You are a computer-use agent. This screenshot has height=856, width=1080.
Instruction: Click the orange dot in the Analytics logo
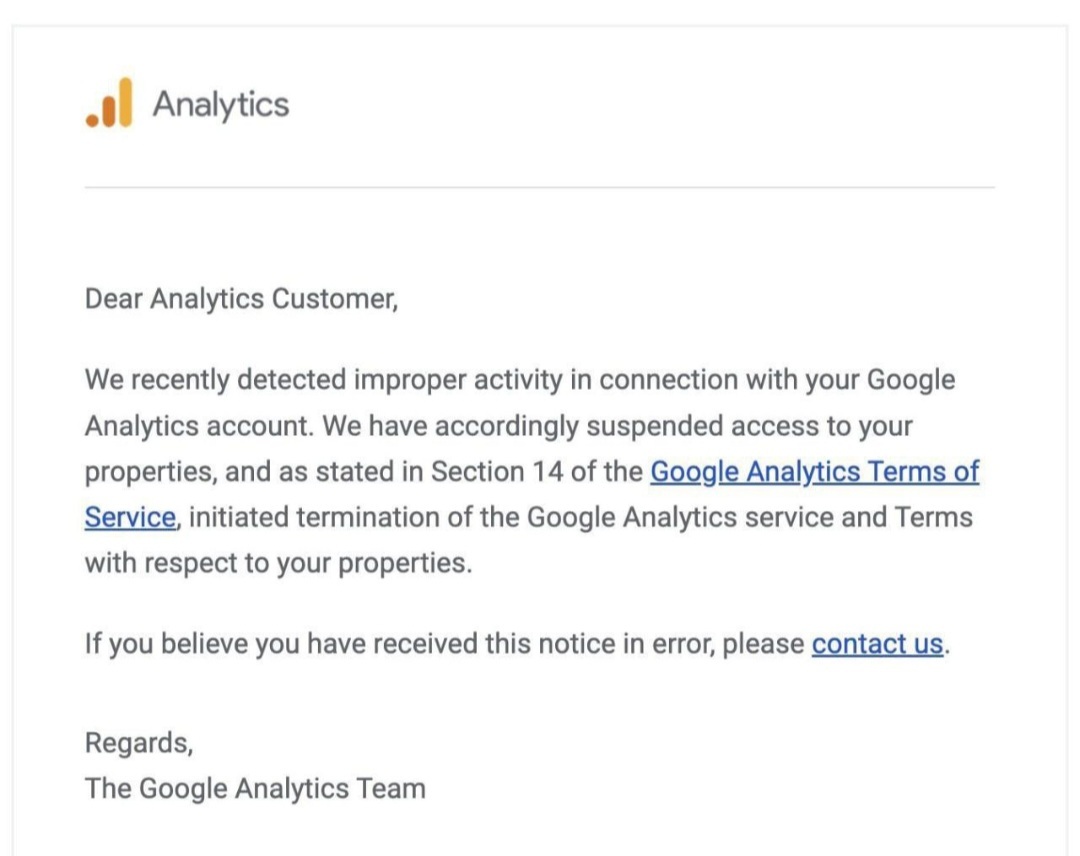coord(92,120)
